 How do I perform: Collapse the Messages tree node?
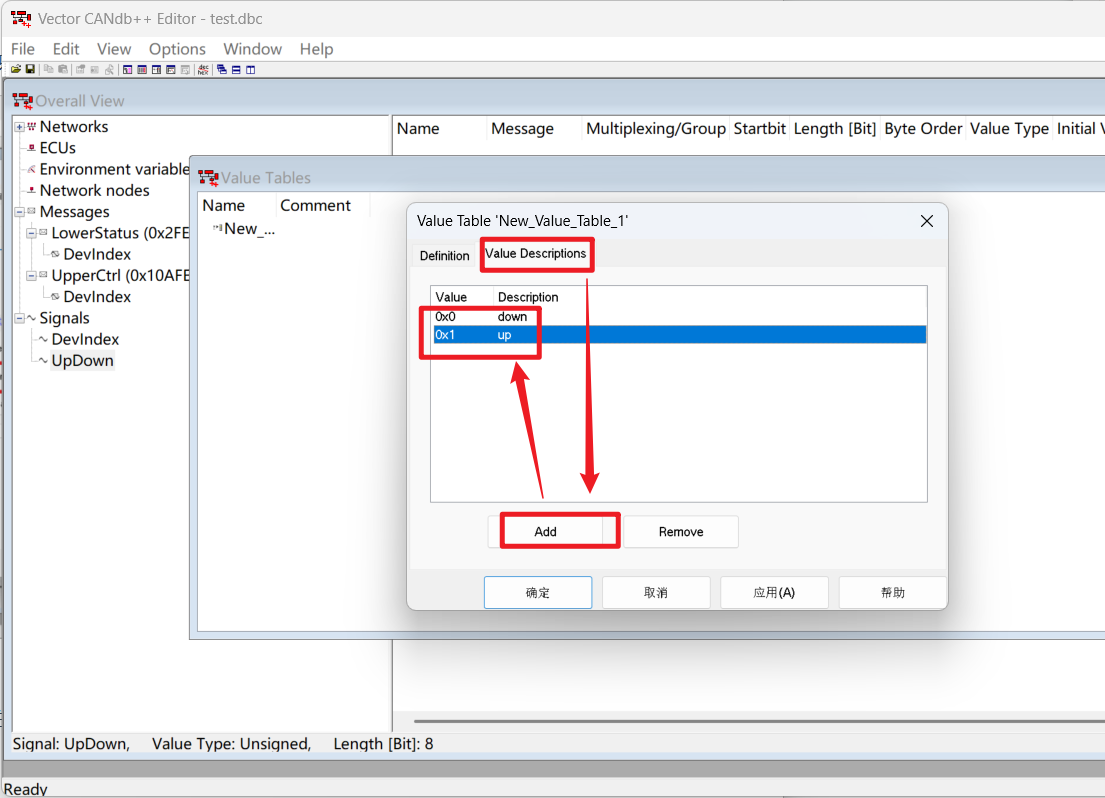19,212
